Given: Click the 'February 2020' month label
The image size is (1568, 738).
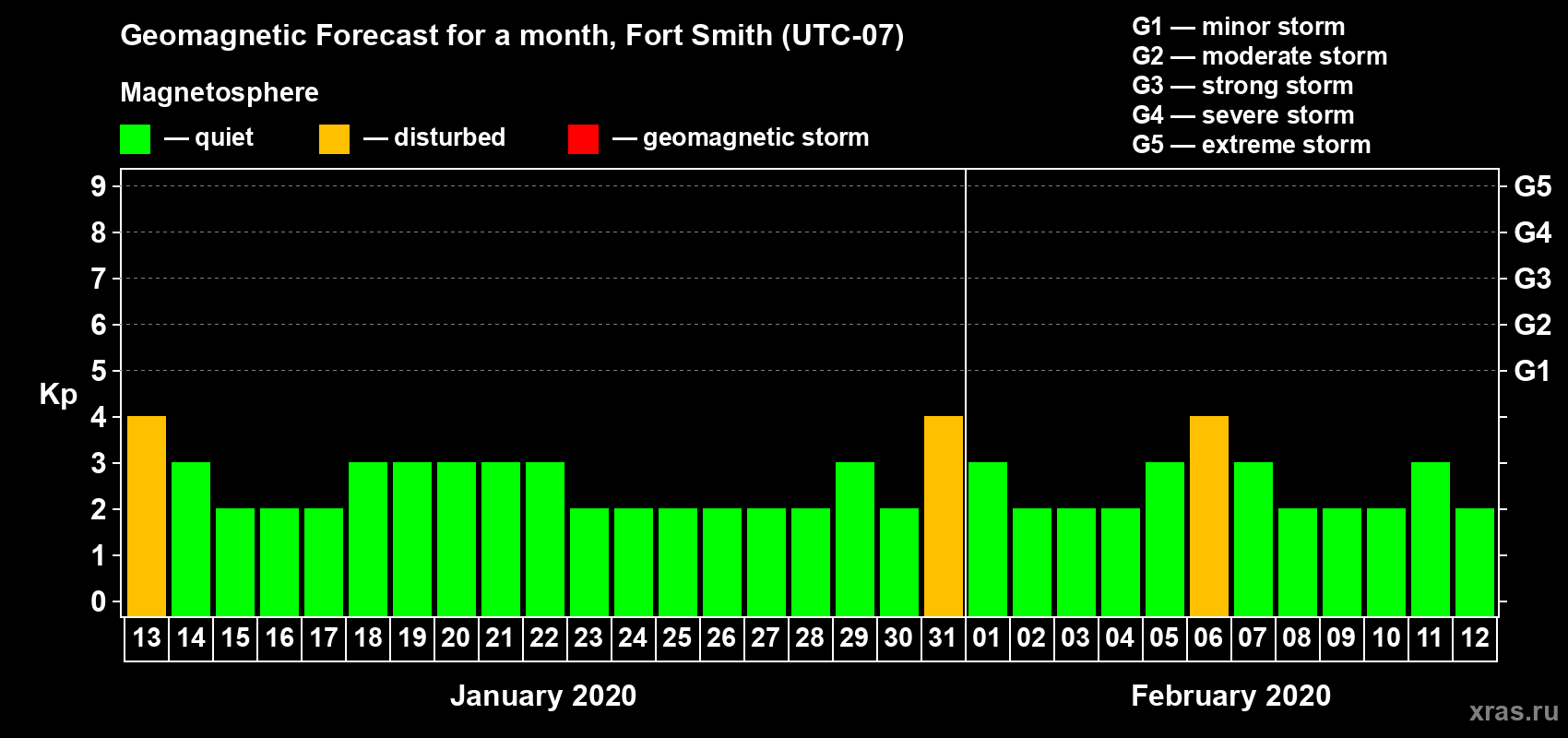Looking at the screenshot, I should 1231,696.
